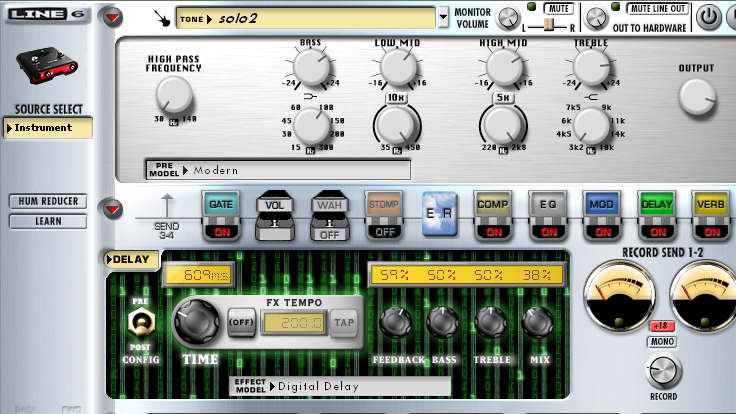
Task: Click the Learn button
Action: (x=48, y=222)
